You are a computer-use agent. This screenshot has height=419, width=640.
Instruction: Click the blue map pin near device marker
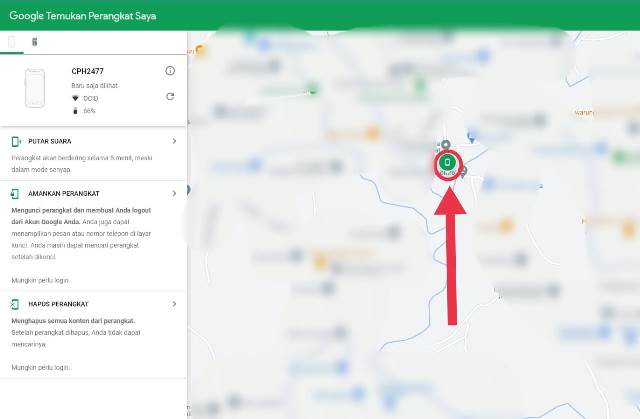tap(472, 137)
